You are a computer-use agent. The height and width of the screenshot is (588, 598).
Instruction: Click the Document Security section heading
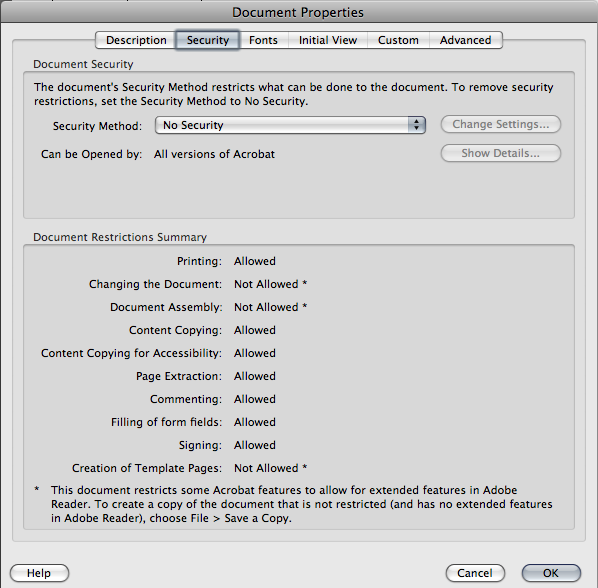tap(83, 64)
